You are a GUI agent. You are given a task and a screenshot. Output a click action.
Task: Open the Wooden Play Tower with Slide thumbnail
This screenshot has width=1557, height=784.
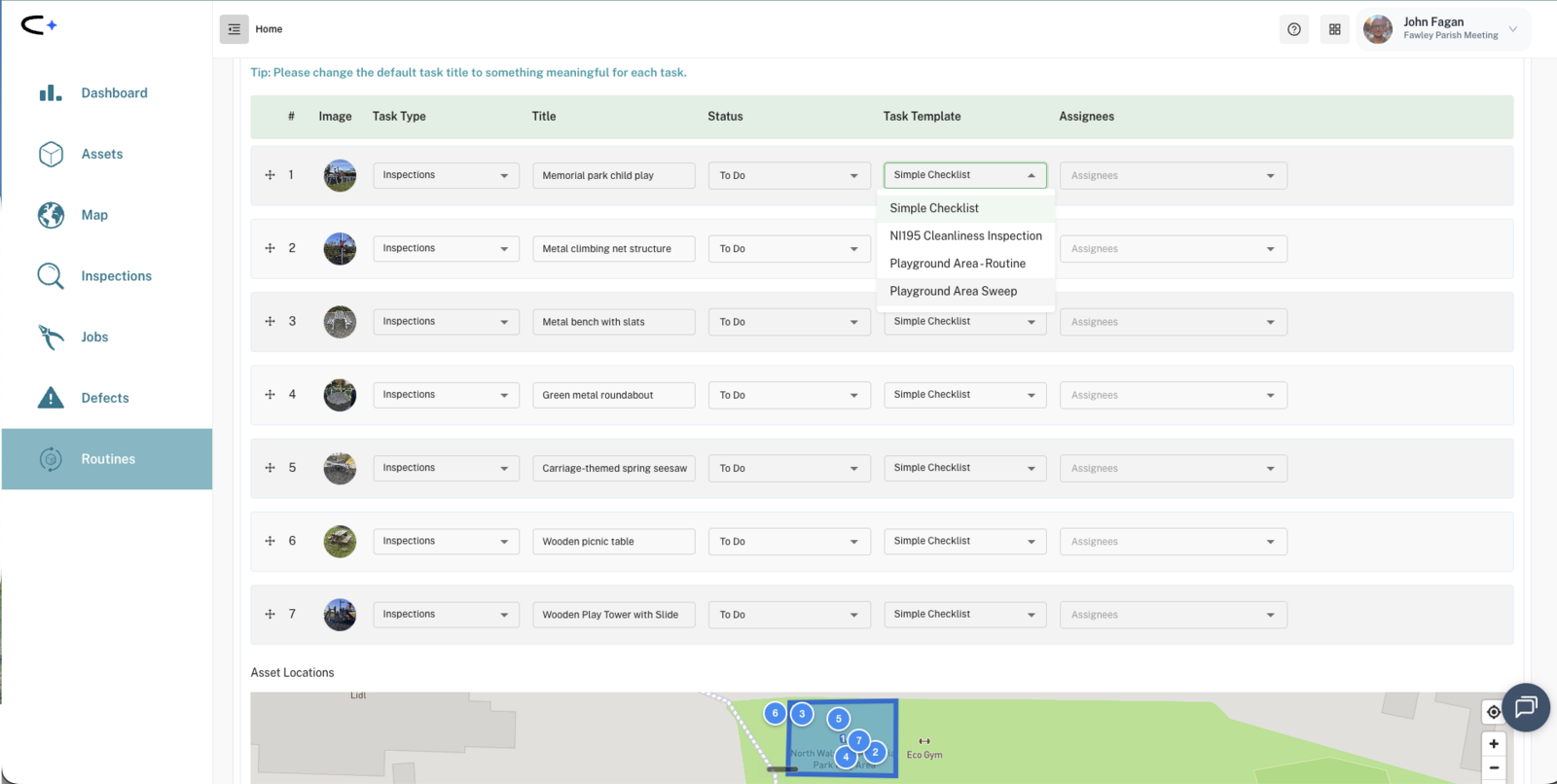(340, 615)
